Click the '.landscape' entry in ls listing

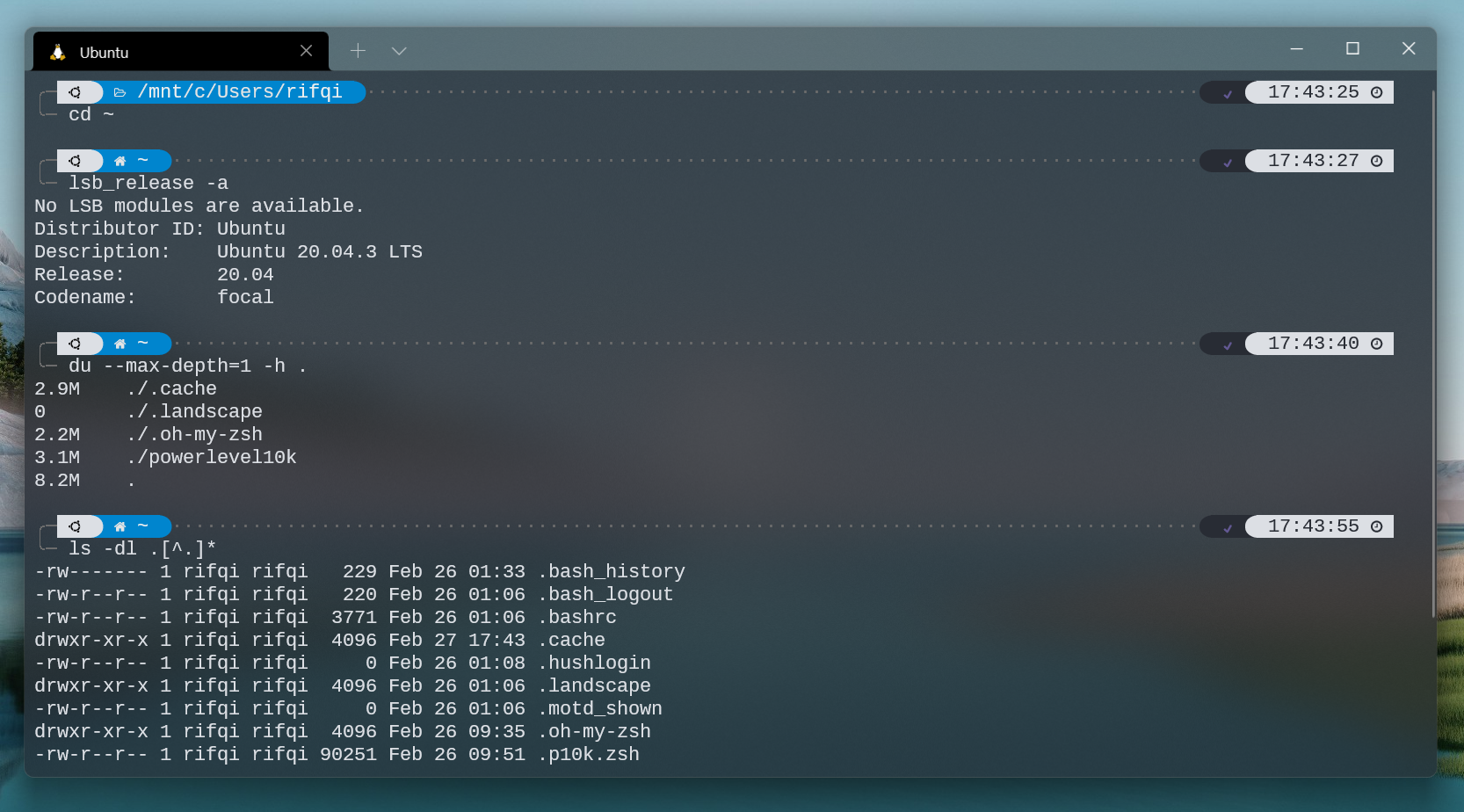click(x=594, y=685)
